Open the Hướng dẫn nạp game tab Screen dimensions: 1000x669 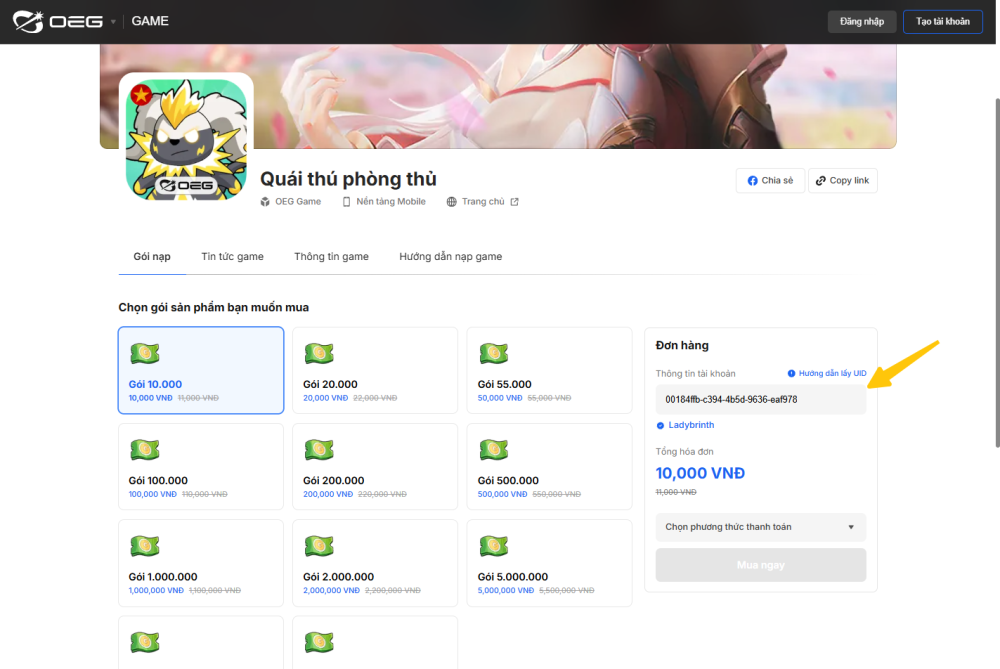450,257
